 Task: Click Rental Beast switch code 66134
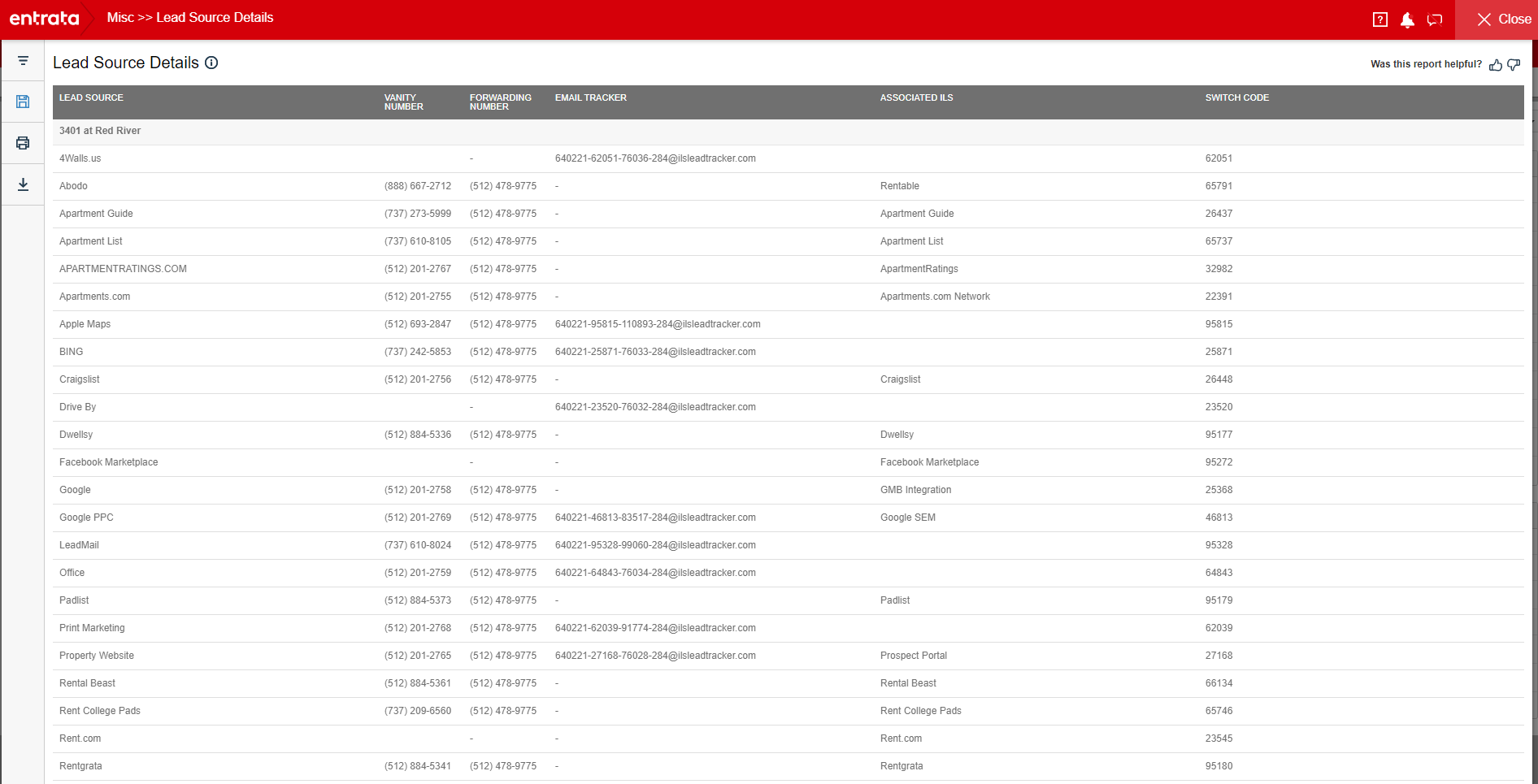[x=1219, y=683]
